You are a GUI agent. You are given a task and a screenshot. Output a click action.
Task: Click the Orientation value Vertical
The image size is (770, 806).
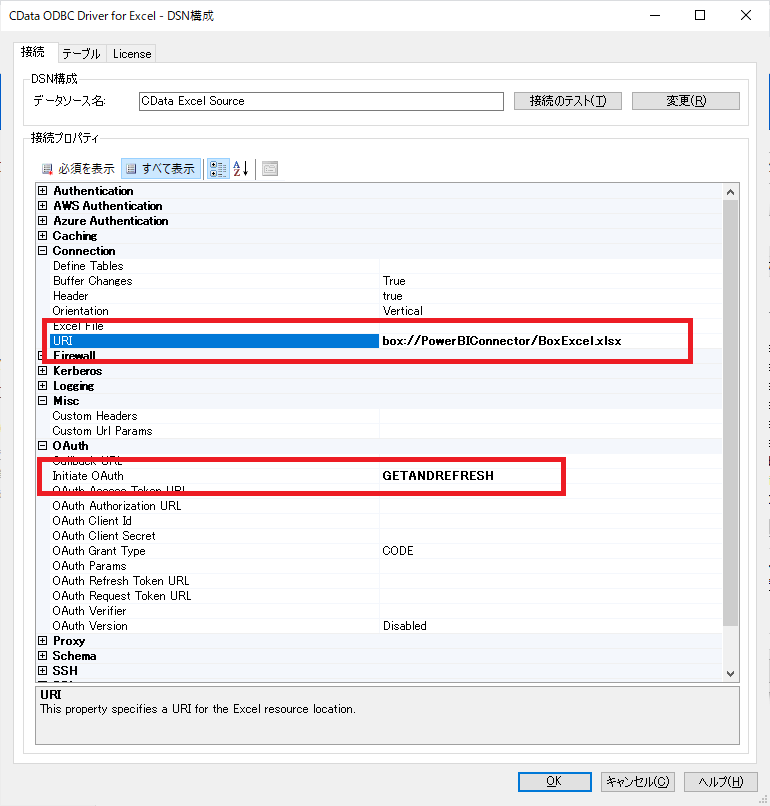pyautogui.click(x=402, y=311)
